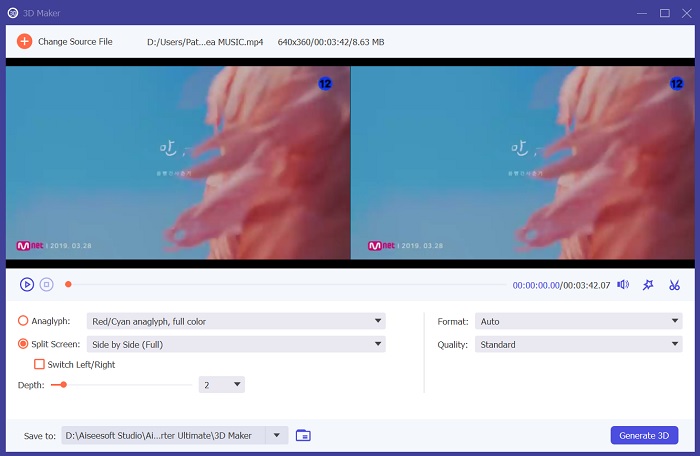Click the Save to path field
This screenshot has width=700, height=456.
pos(165,435)
